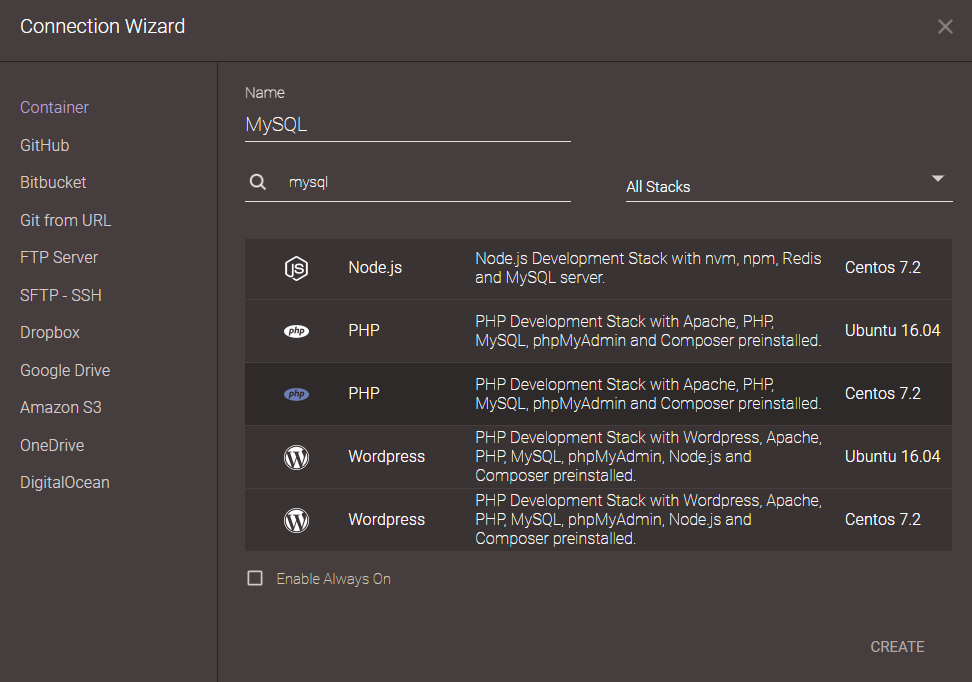The height and width of the screenshot is (682, 972).
Task: Select Container in the sidebar
Action: coord(55,107)
